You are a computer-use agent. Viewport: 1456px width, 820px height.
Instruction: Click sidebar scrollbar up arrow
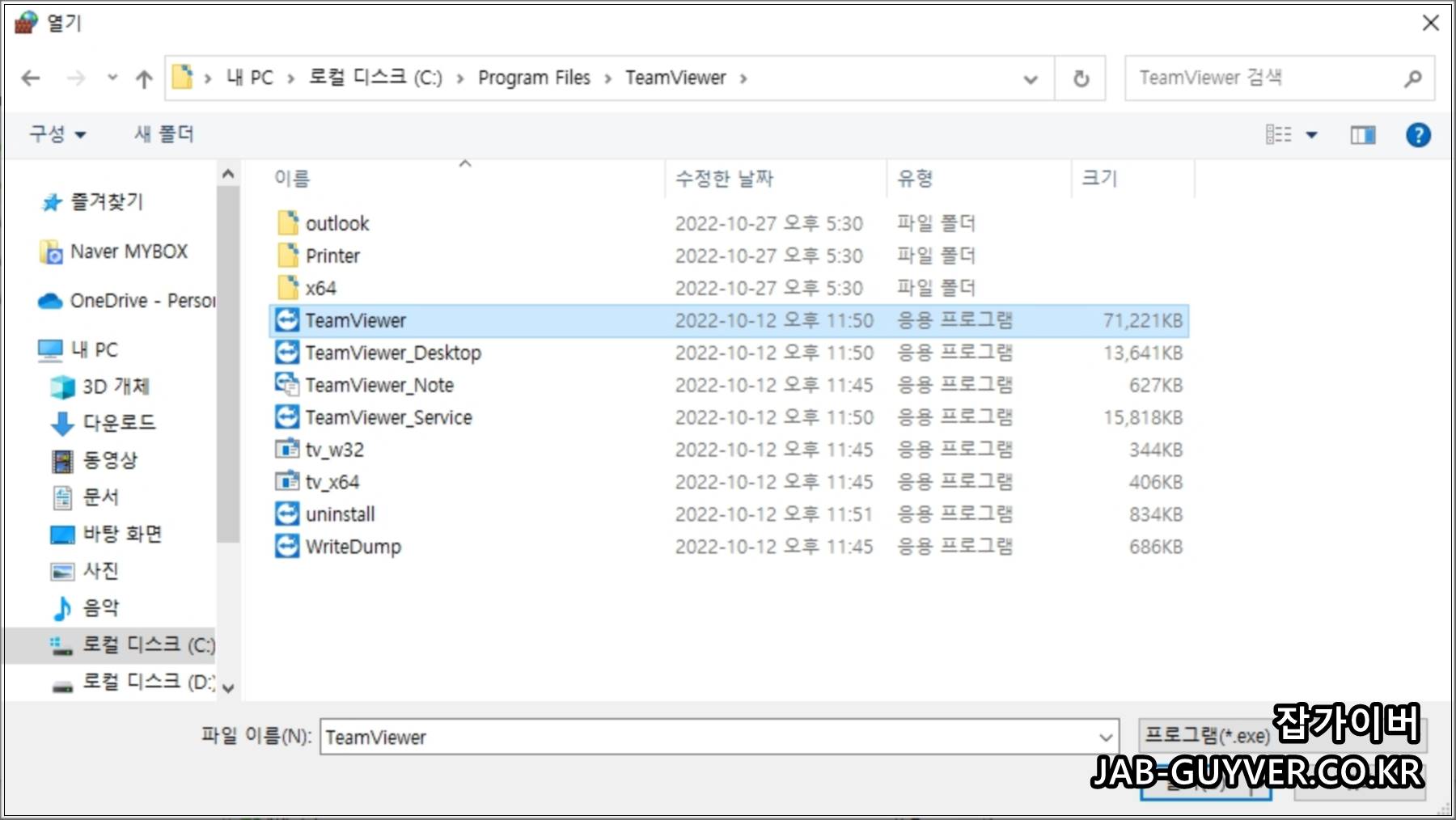[228, 174]
